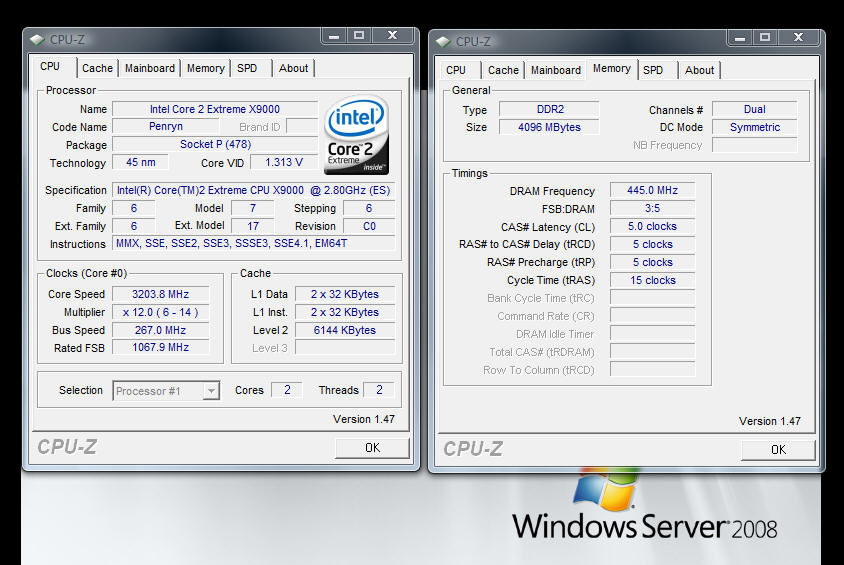Image resolution: width=844 pixels, height=565 pixels.
Task: Select CPU tab in right window
Action: [x=456, y=70]
